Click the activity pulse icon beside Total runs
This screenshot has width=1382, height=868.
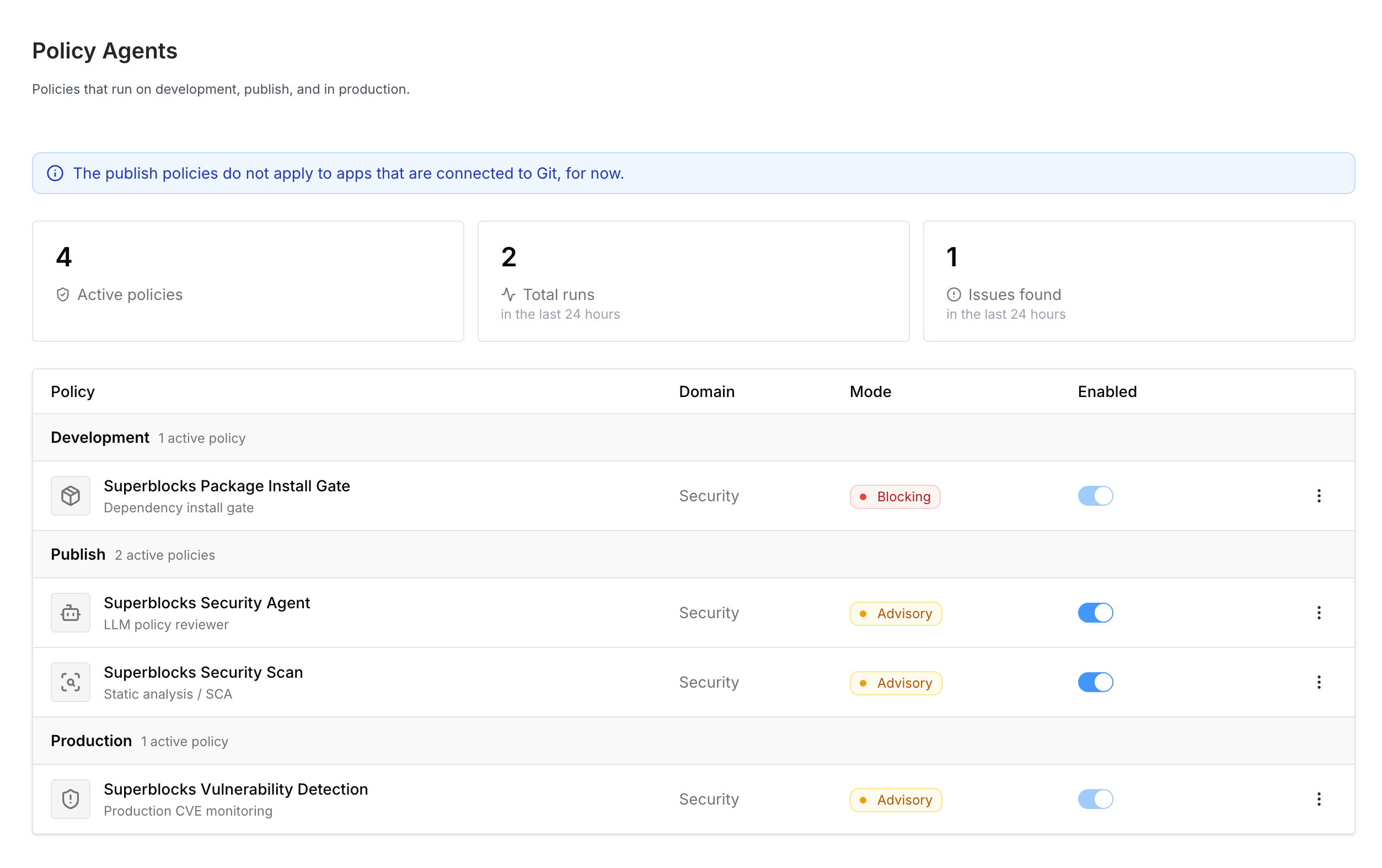point(508,294)
